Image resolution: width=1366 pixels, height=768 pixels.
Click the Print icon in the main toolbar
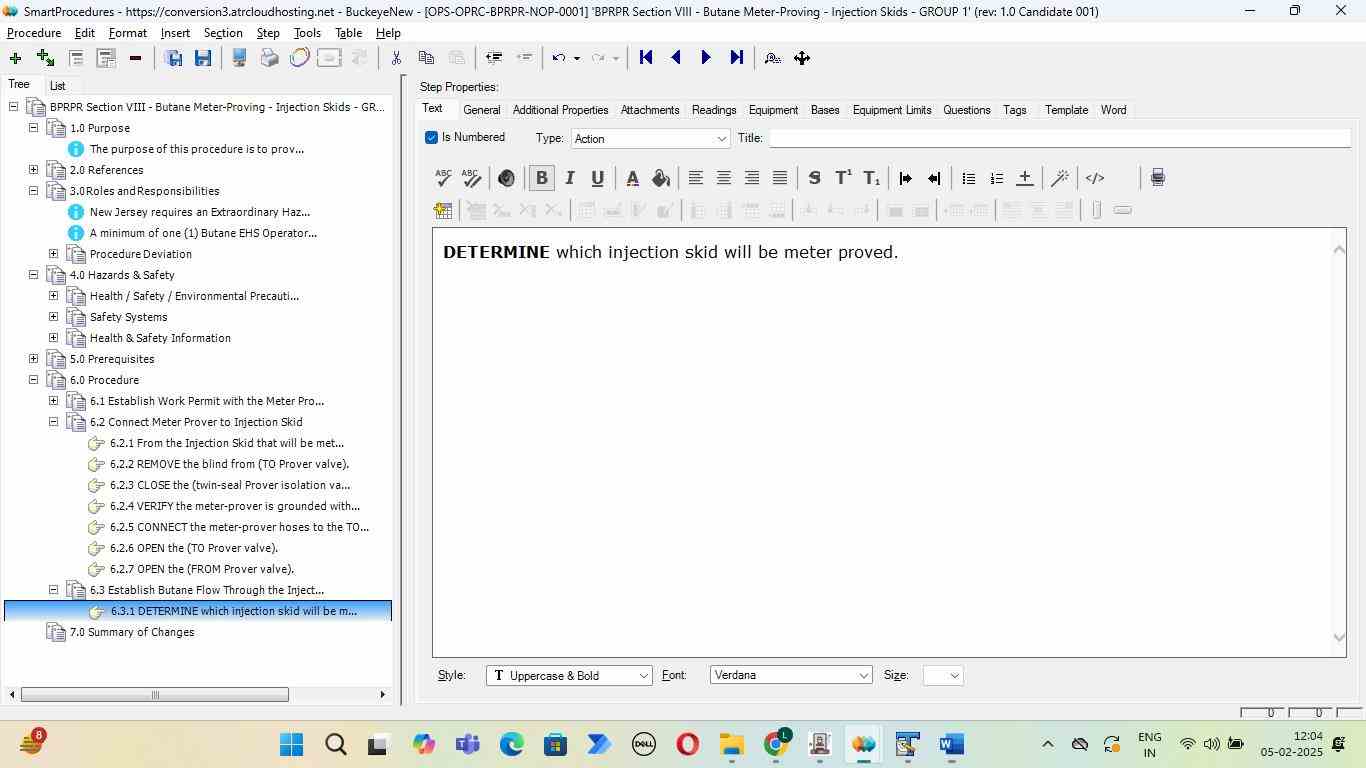[x=269, y=58]
